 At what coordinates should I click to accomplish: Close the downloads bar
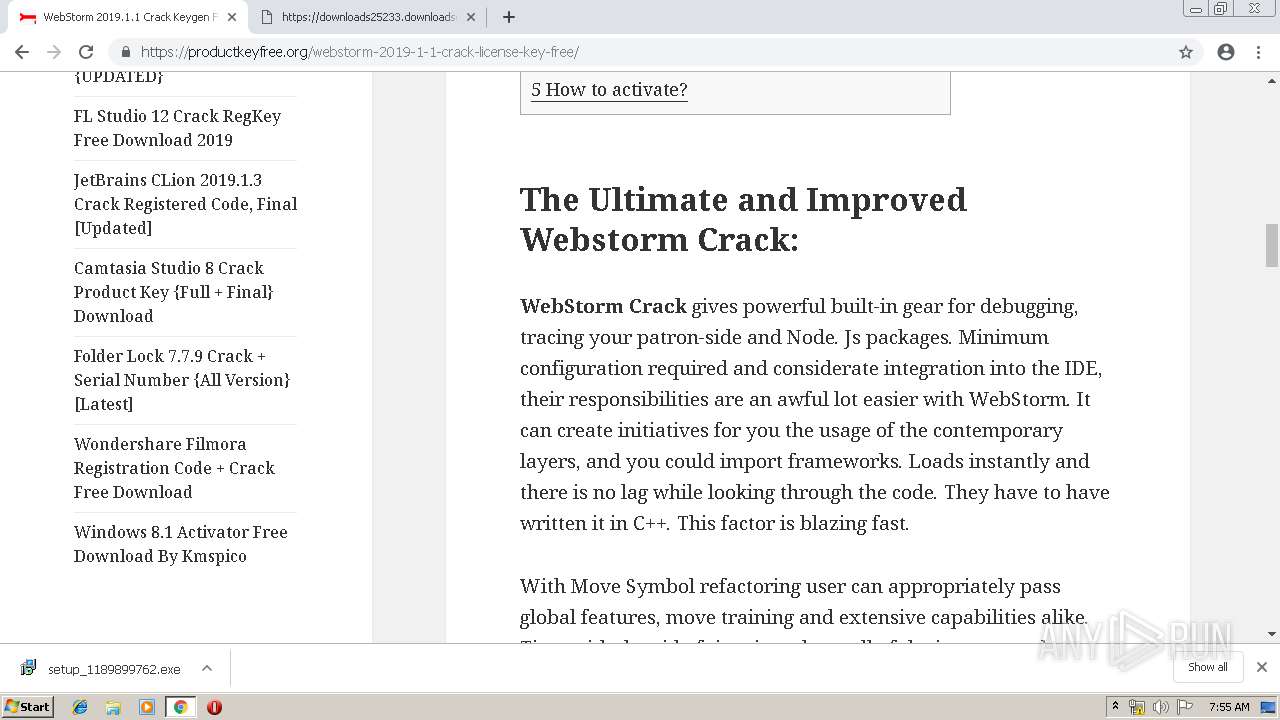(1262, 667)
